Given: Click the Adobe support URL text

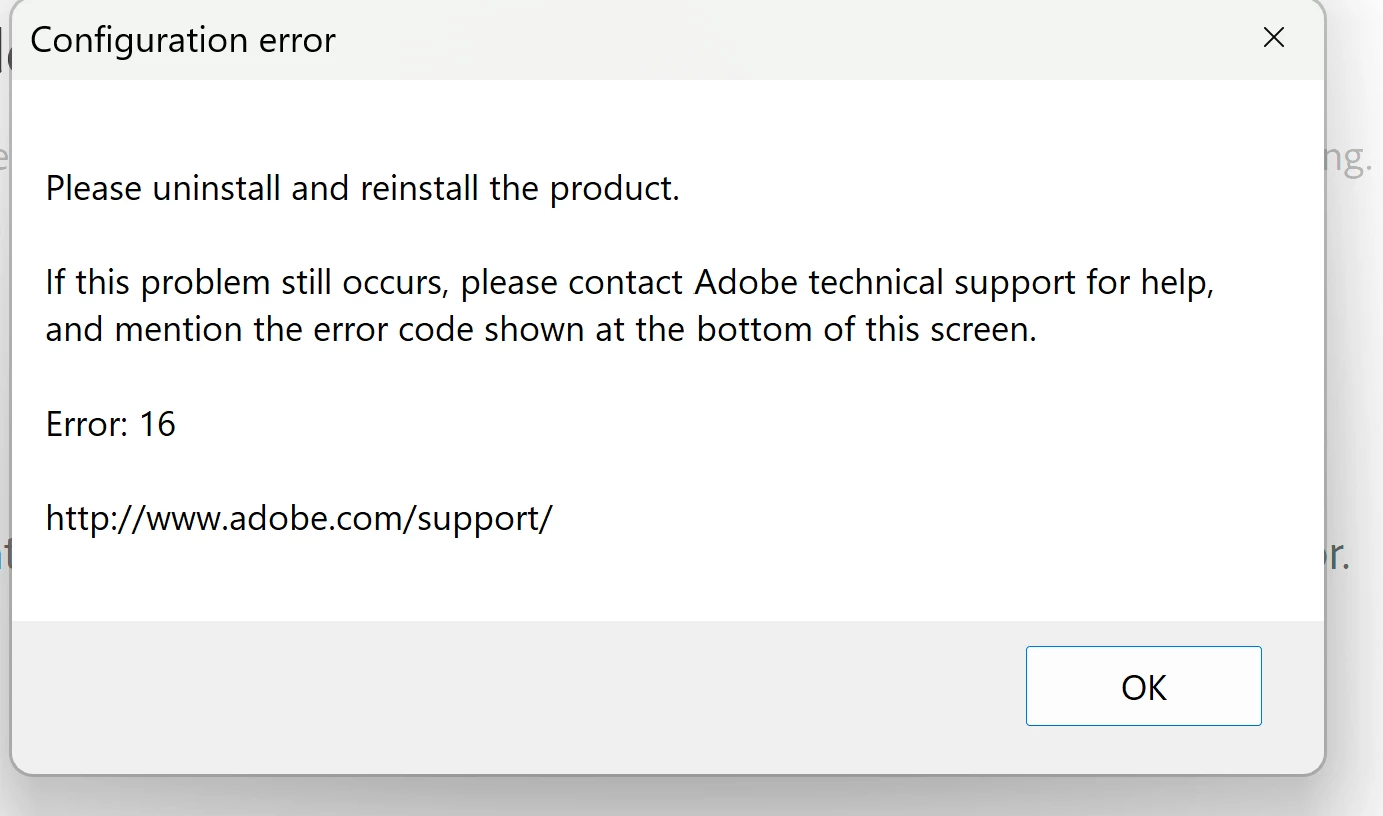Looking at the screenshot, I should [x=299, y=518].
